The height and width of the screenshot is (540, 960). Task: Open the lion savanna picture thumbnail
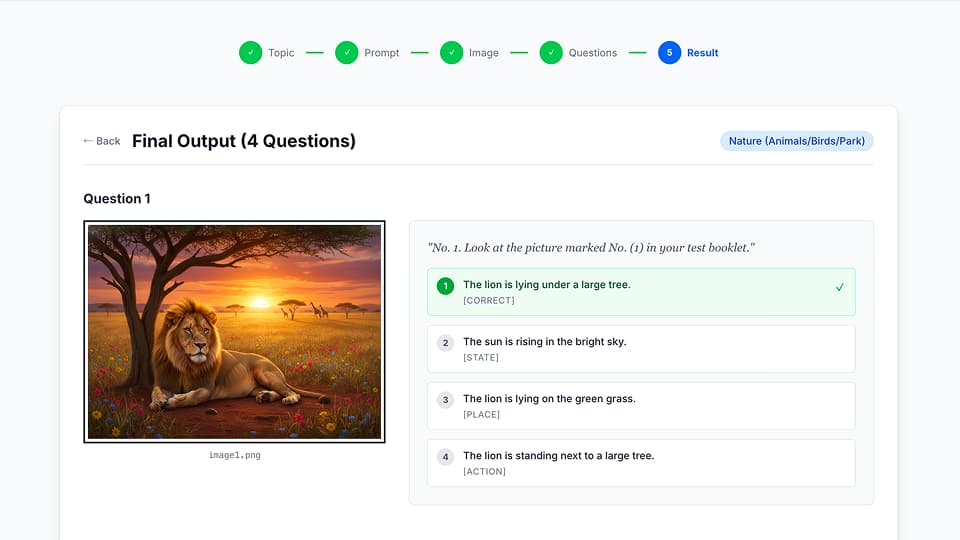(234, 331)
